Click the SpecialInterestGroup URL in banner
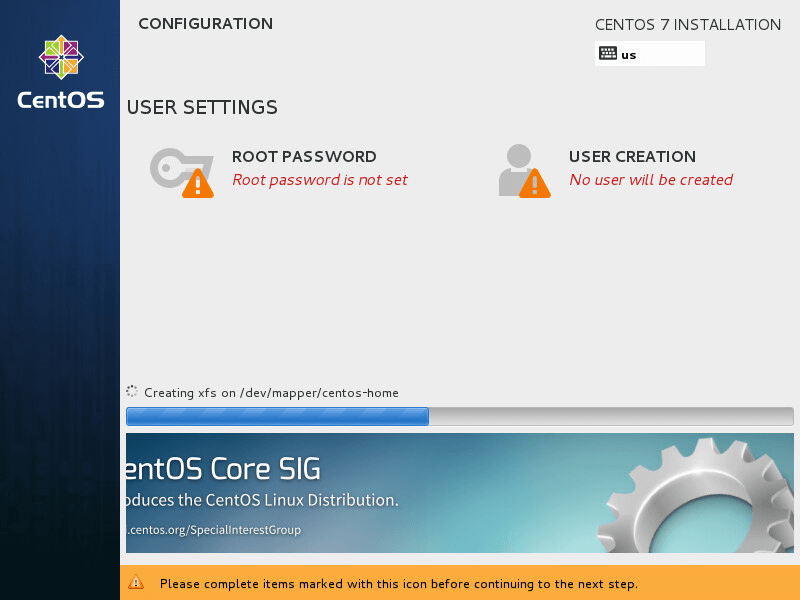Screen dimensions: 800x600 pyautogui.click(x=213, y=530)
